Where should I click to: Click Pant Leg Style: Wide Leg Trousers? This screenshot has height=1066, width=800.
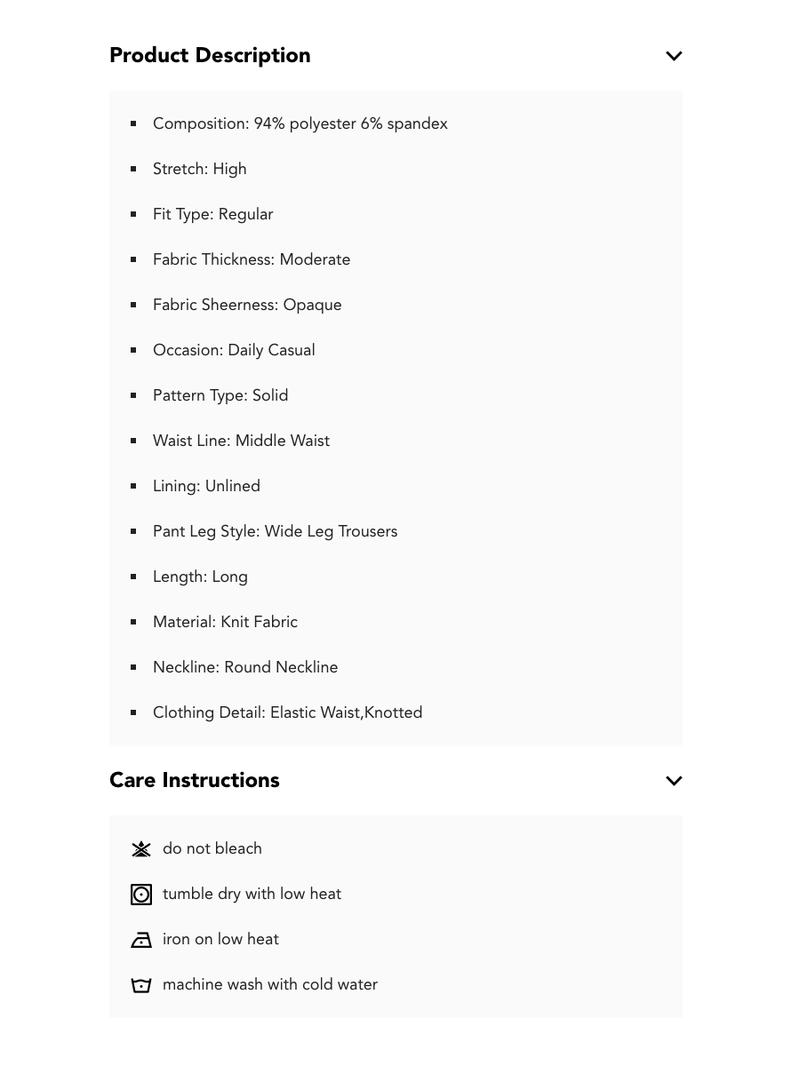click(x=275, y=531)
